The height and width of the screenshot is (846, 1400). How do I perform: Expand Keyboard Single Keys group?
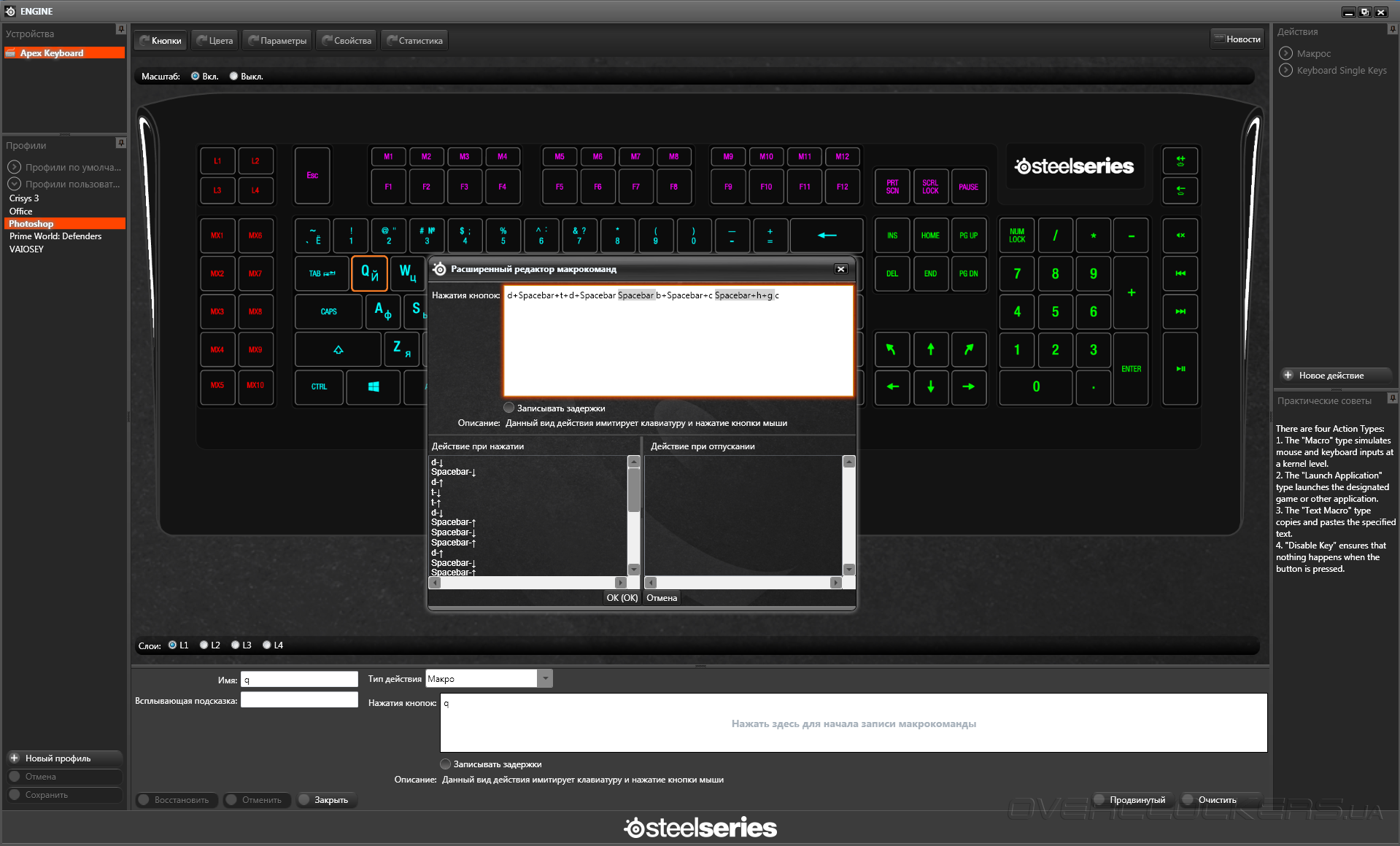1285,70
